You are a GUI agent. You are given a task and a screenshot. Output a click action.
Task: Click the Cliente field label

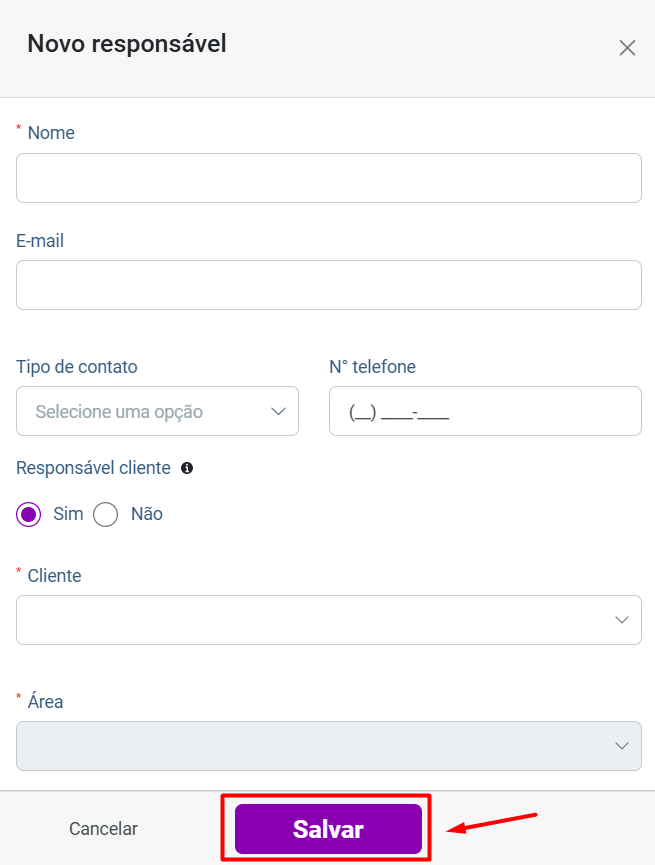[x=55, y=576]
